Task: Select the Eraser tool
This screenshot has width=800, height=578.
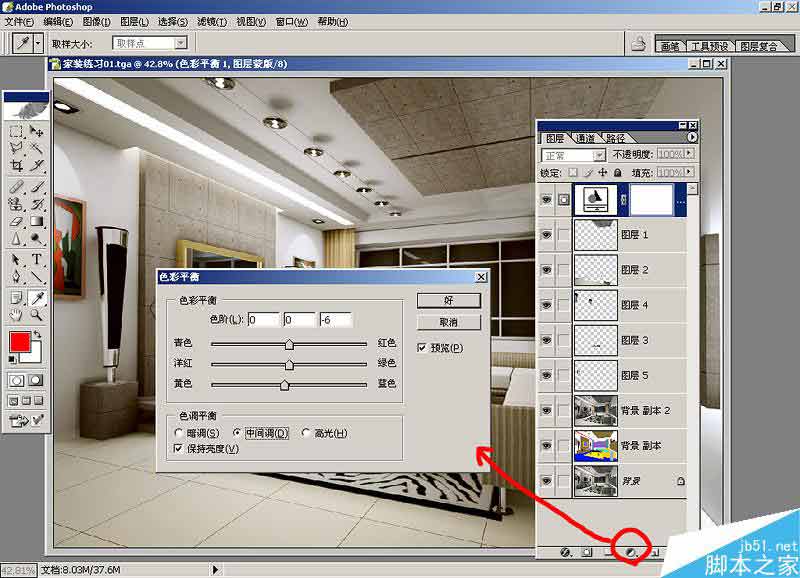Action: (x=16, y=221)
